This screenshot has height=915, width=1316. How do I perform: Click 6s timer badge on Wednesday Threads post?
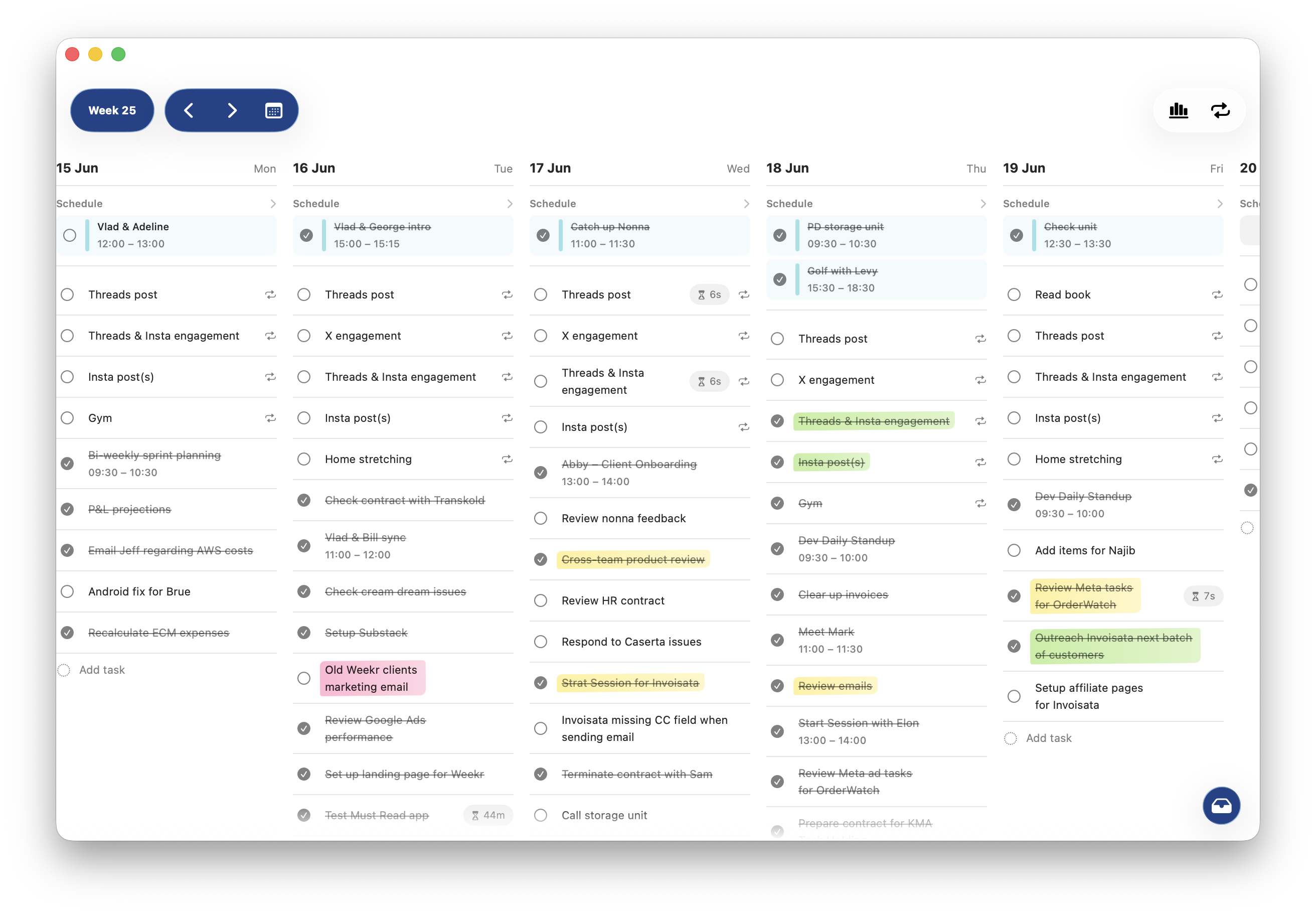pyautogui.click(x=709, y=294)
